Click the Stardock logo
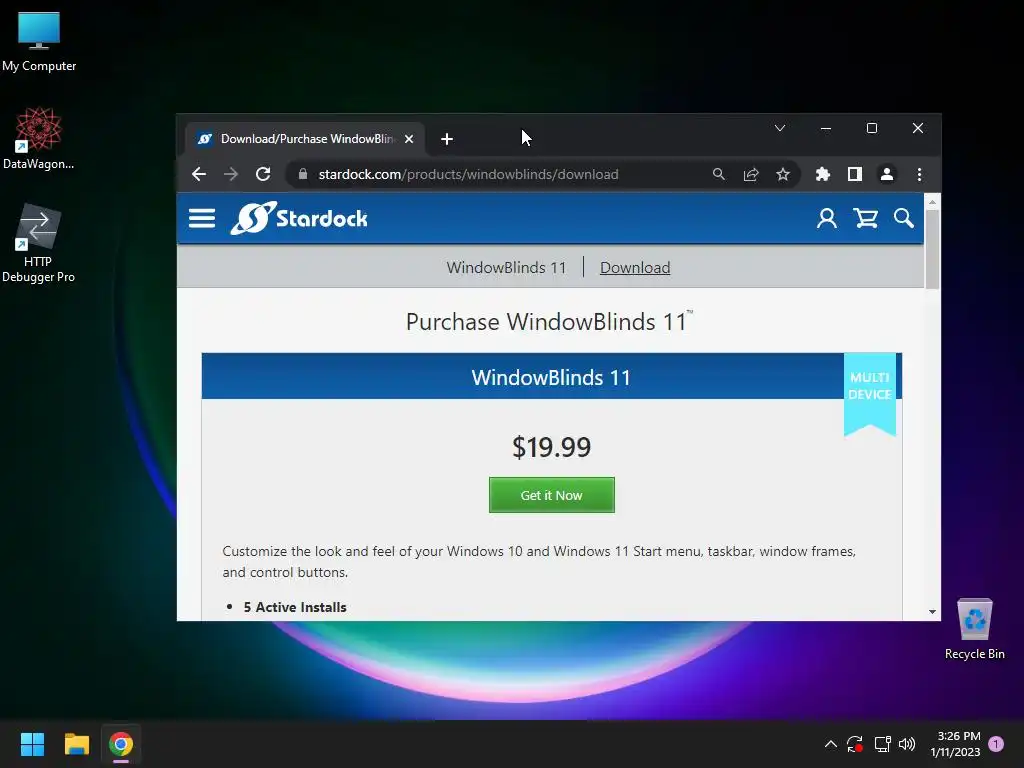Viewport: 1024px width, 768px height. click(299, 218)
